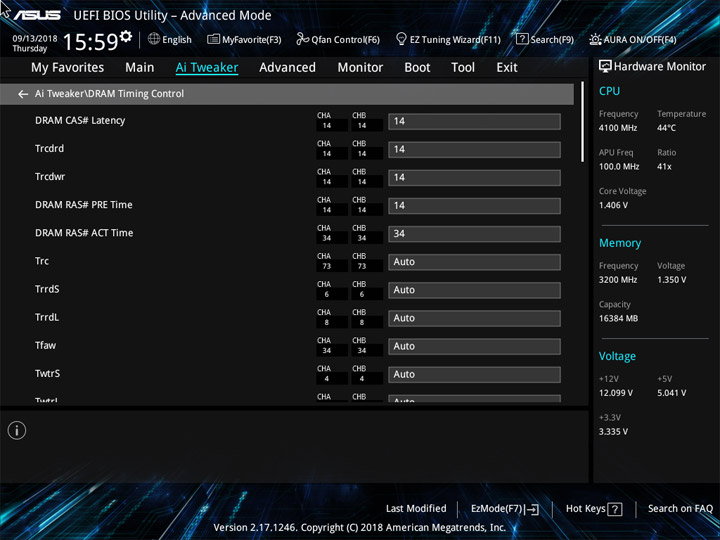
Task: Click the Trcdrd value field
Action: coord(474,149)
